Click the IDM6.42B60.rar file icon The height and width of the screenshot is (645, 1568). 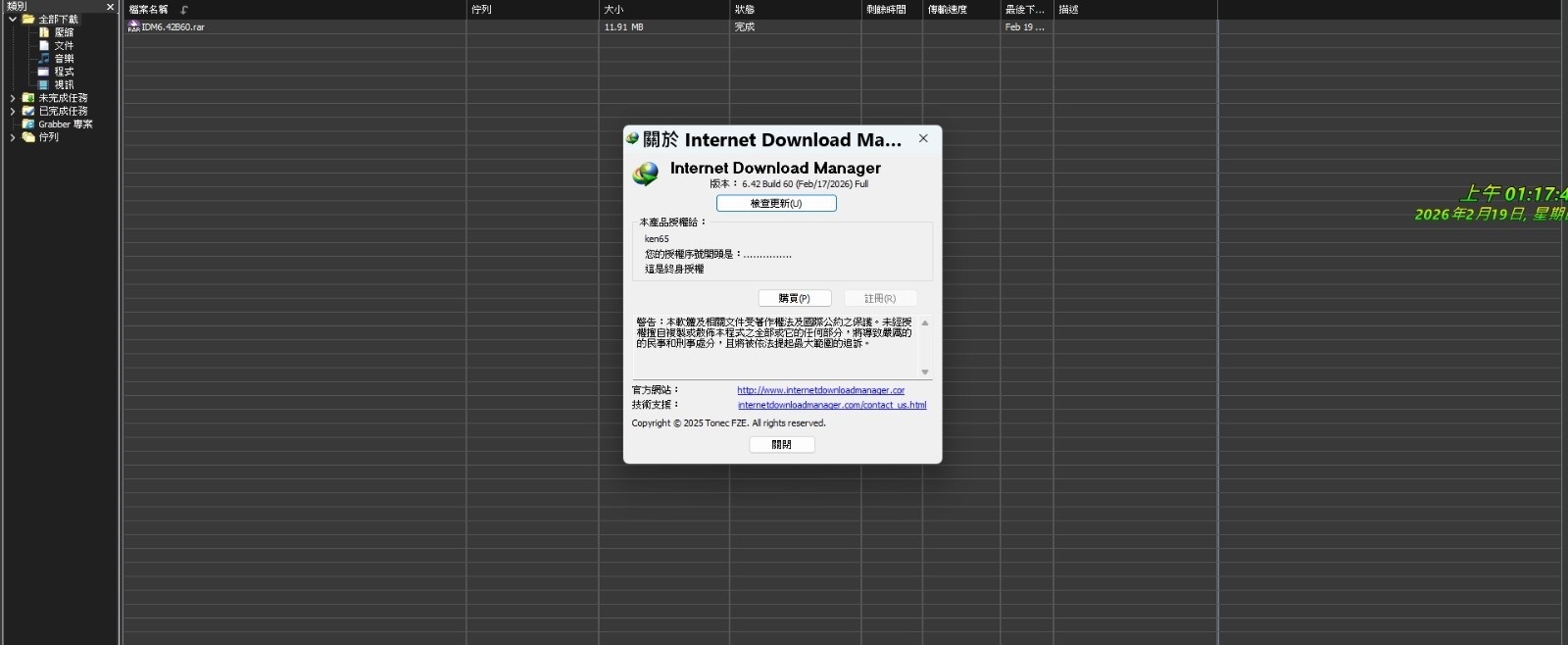tap(133, 26)
